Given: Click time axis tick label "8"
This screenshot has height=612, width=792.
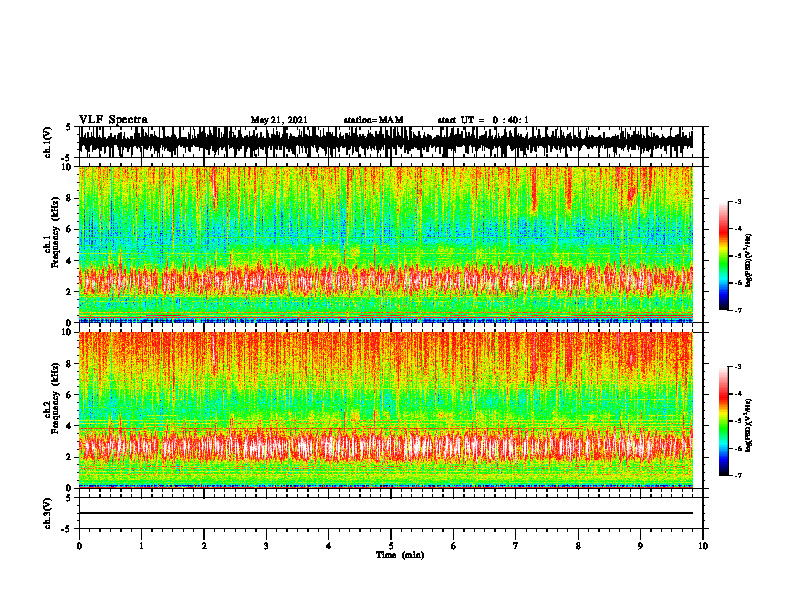Looking at the screenshot, I should (x=578, y=546).
